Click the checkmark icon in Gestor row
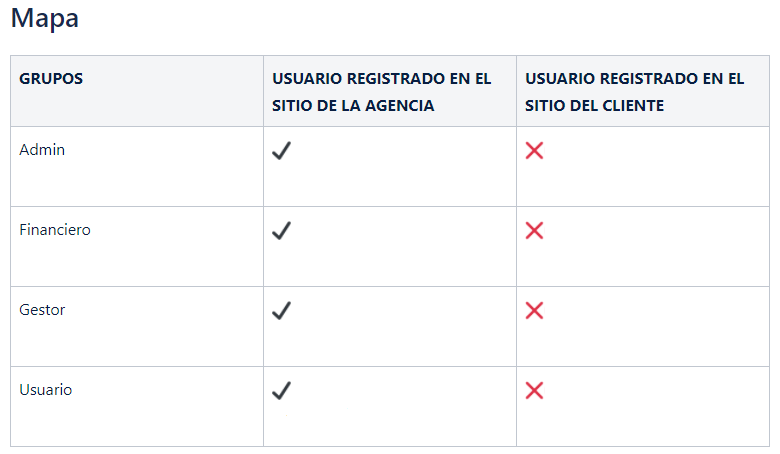Viewport: 780px width, 454px height. coord(282,311)
